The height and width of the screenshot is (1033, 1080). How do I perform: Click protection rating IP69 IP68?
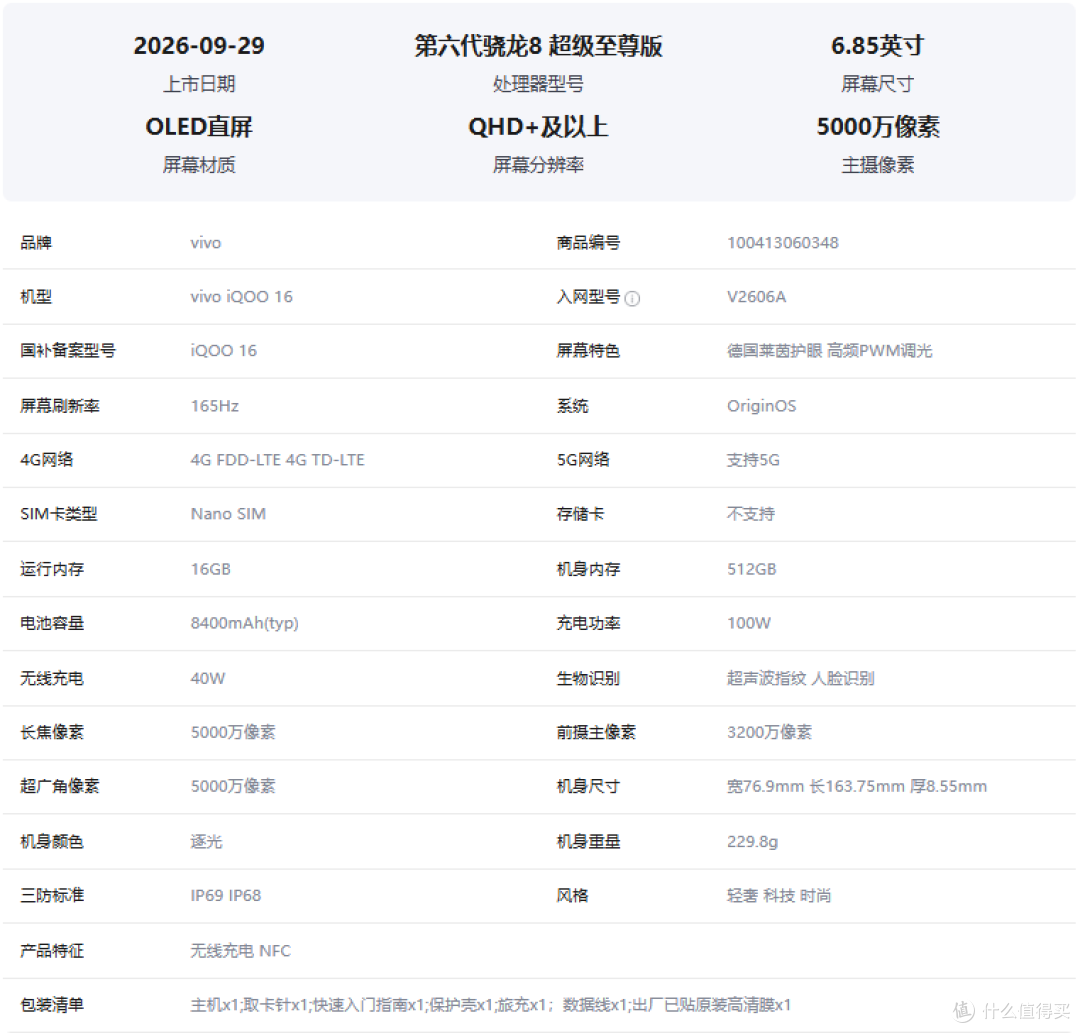[x=225, y=895]
